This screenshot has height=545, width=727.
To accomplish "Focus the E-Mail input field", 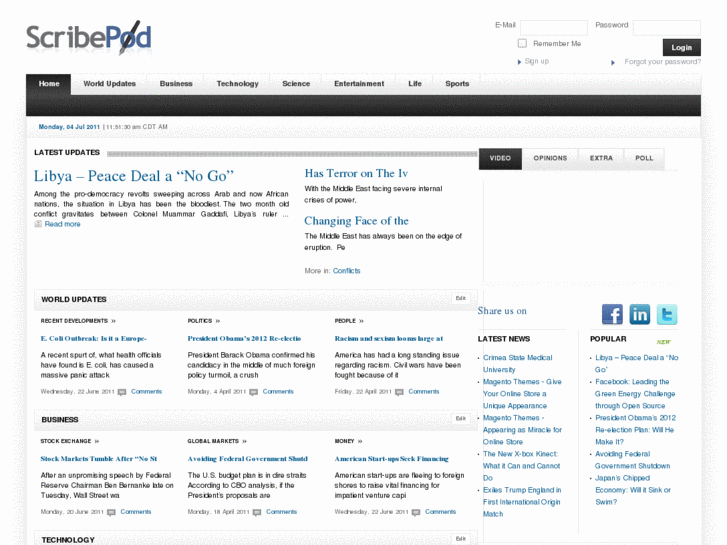I will 554,27.
